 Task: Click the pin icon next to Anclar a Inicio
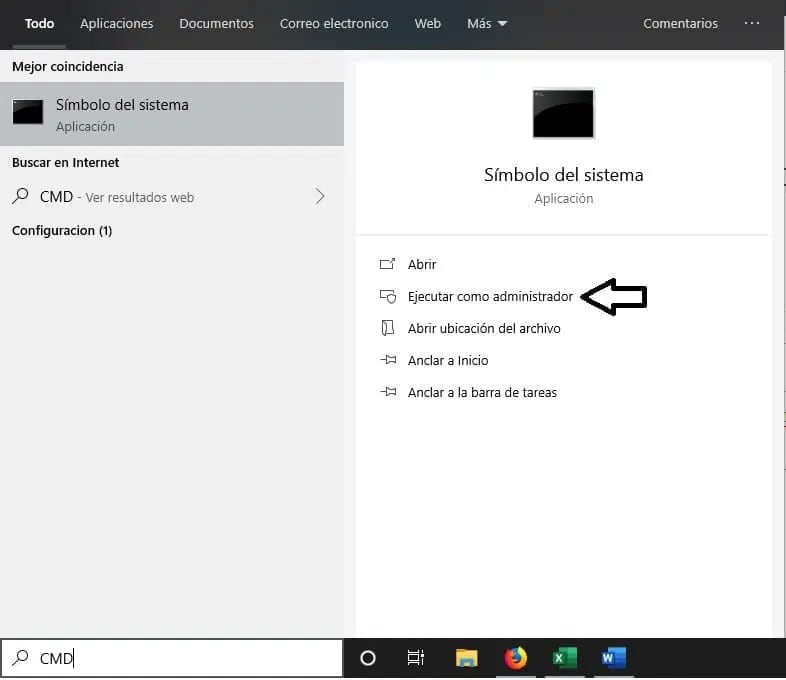click(388, 360)
